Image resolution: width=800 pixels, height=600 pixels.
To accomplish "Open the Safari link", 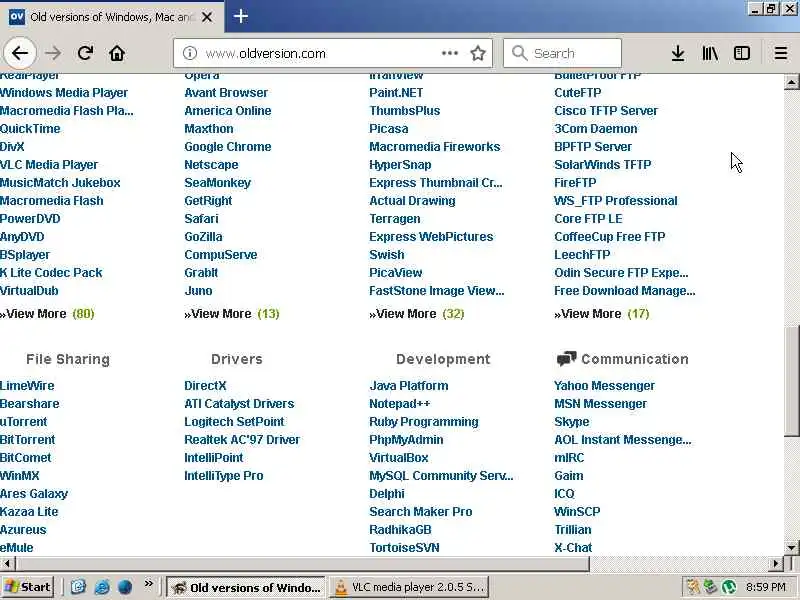I will tap(201, 219).
